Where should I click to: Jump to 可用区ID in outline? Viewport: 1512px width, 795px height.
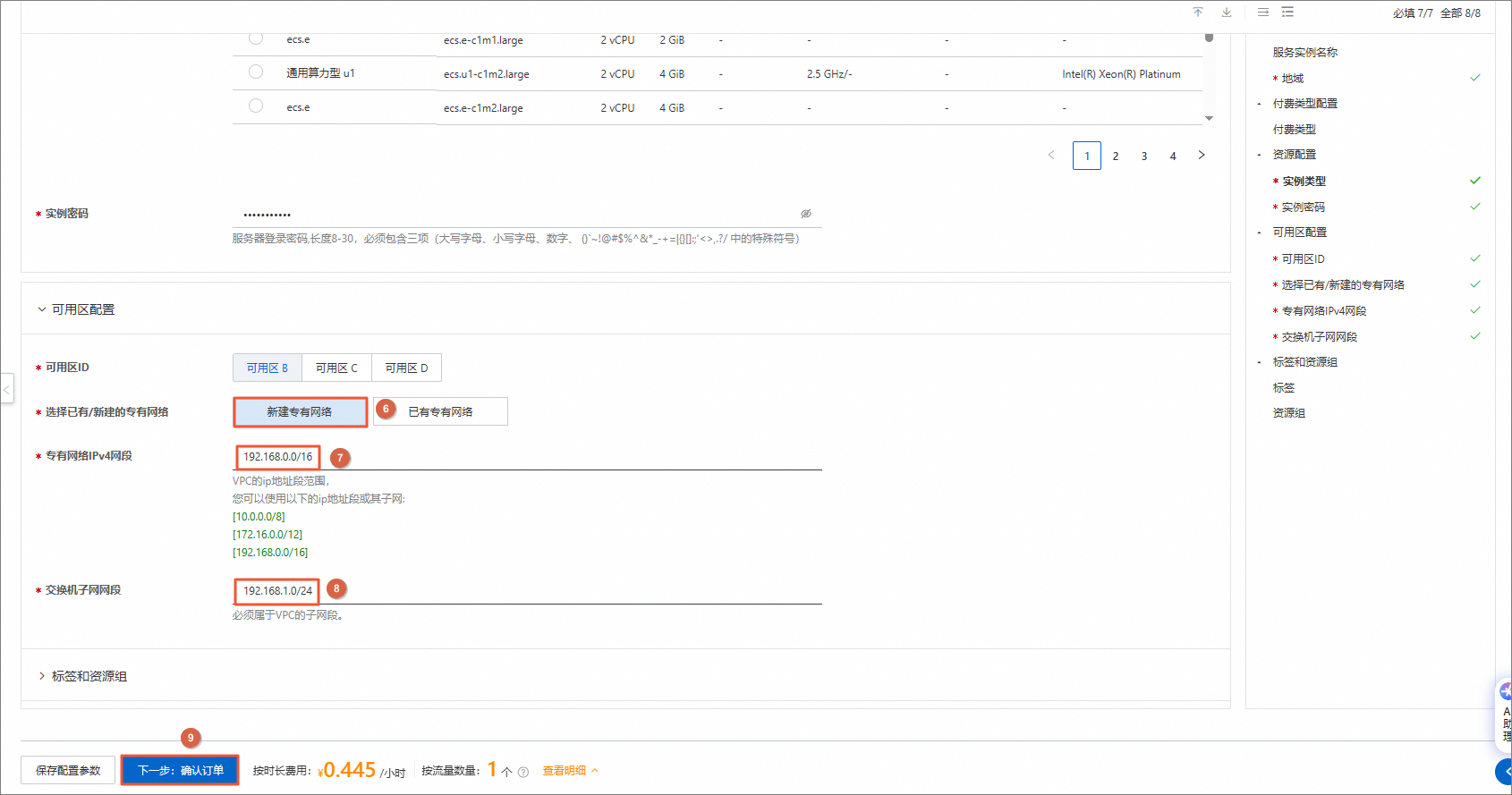click(1304, 259)
